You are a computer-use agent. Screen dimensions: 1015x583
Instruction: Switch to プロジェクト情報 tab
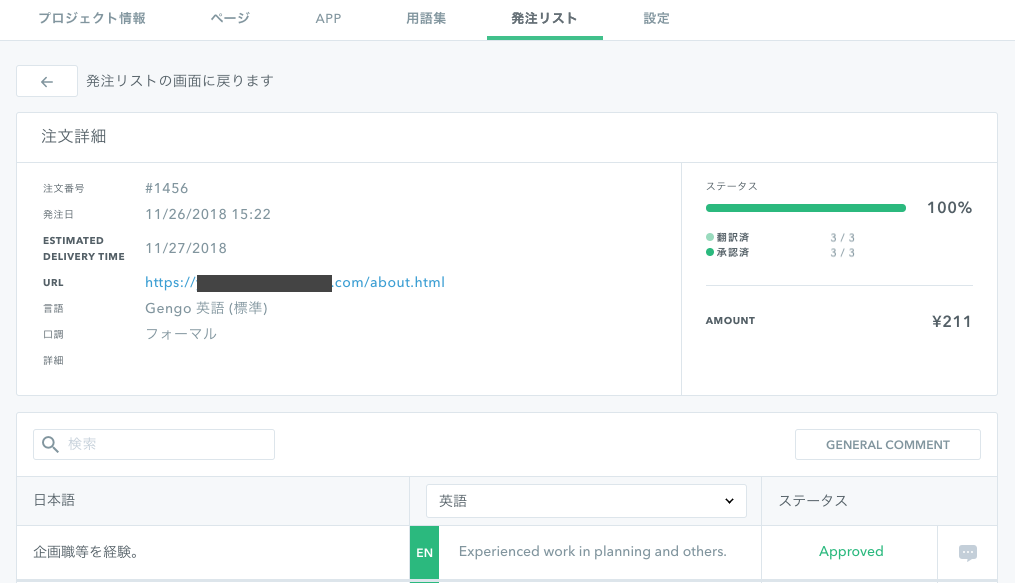[92, 18]
